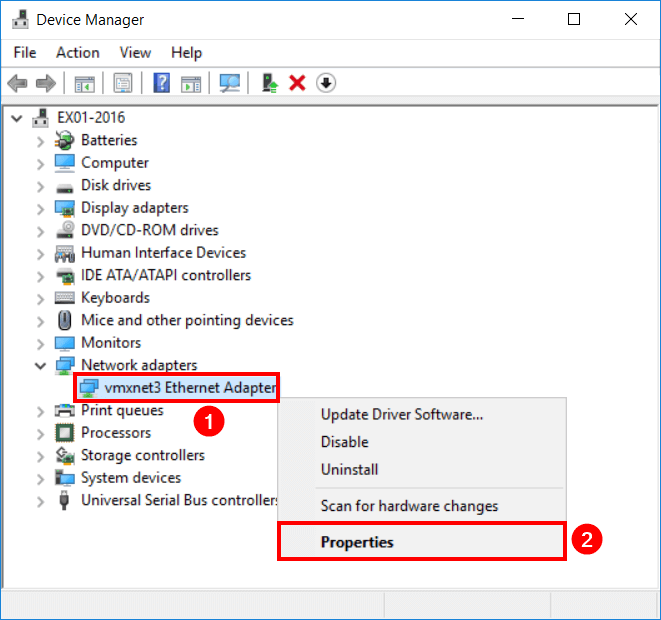Click the Properties sheet toolbar icon
The width and height of the screenshot is (661, 620).
pyautogui.click(x=123, y=83)
